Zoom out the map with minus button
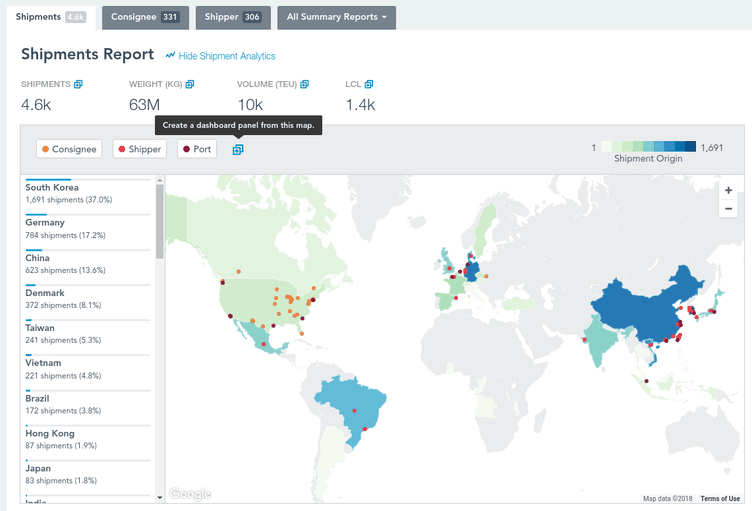 (x=728, y=209)
